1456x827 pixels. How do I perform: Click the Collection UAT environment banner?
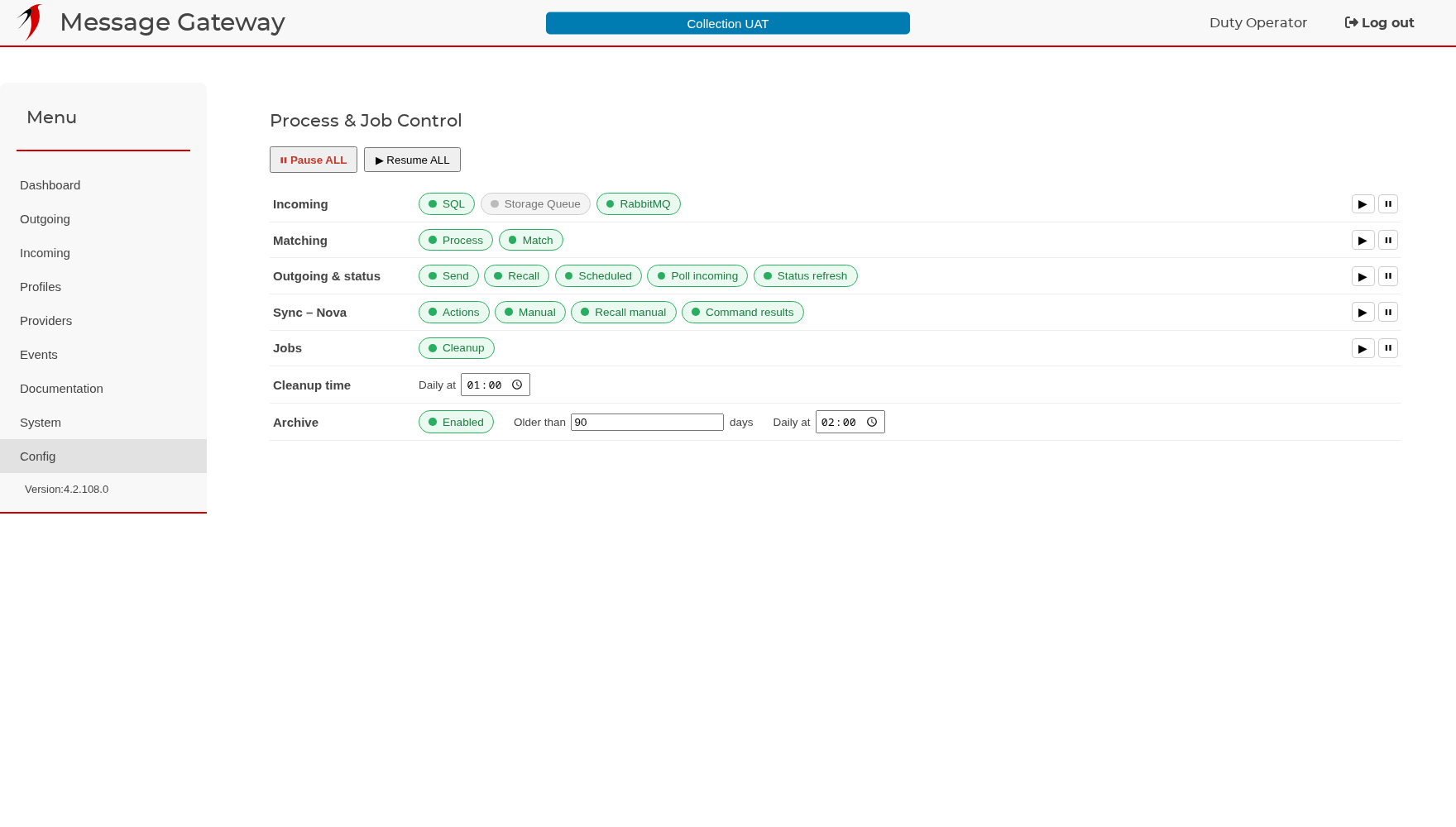pos(728,23)
